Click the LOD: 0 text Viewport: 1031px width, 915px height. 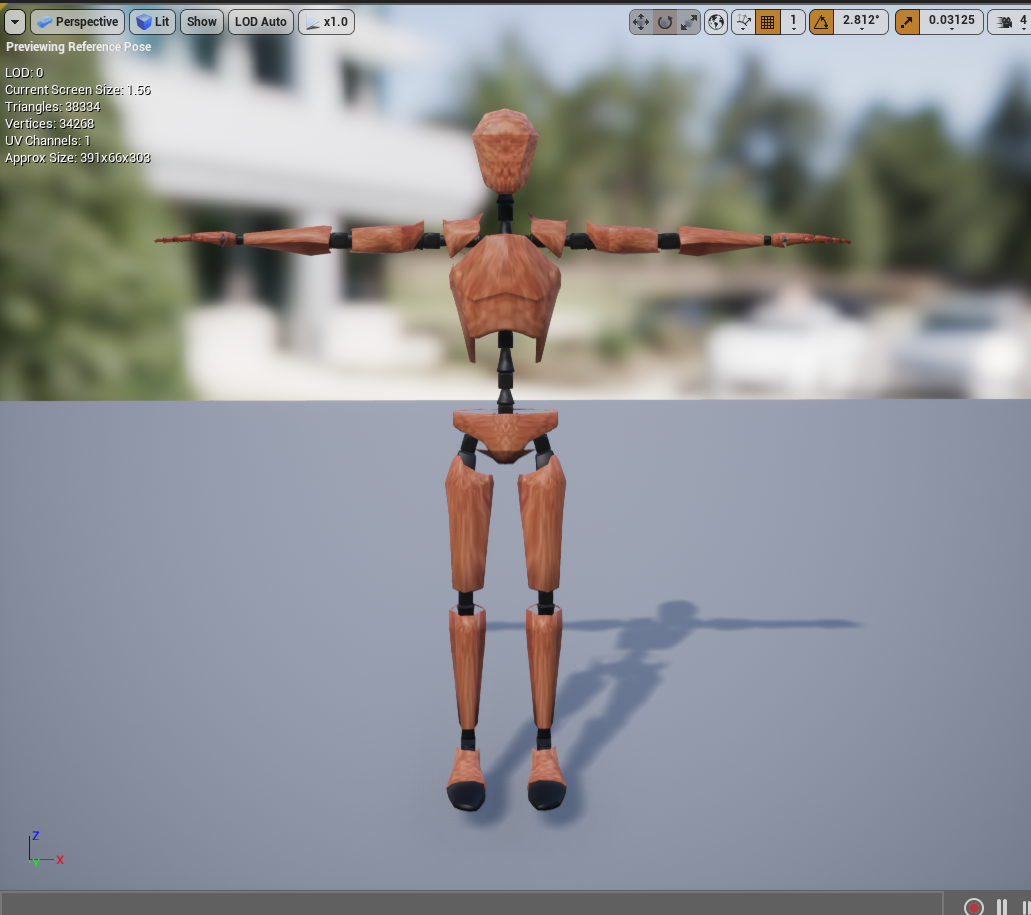24,72
